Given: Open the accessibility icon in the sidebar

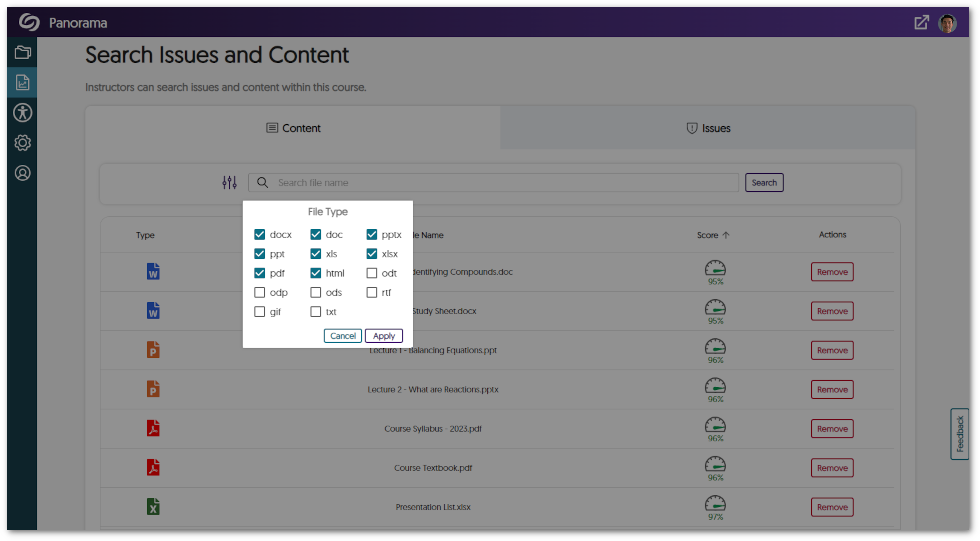Looking at the screenshot, I should 22,112.
